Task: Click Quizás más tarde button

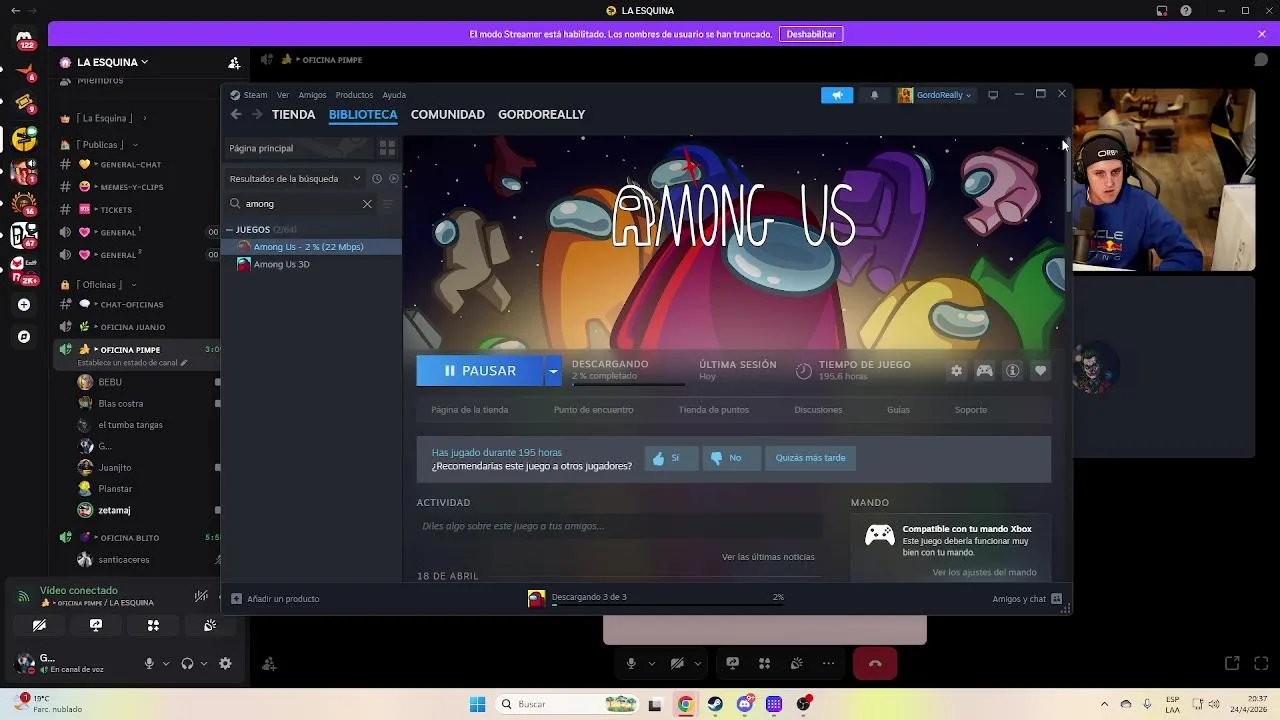Action: pyautogui.click(x=810, y=458)
